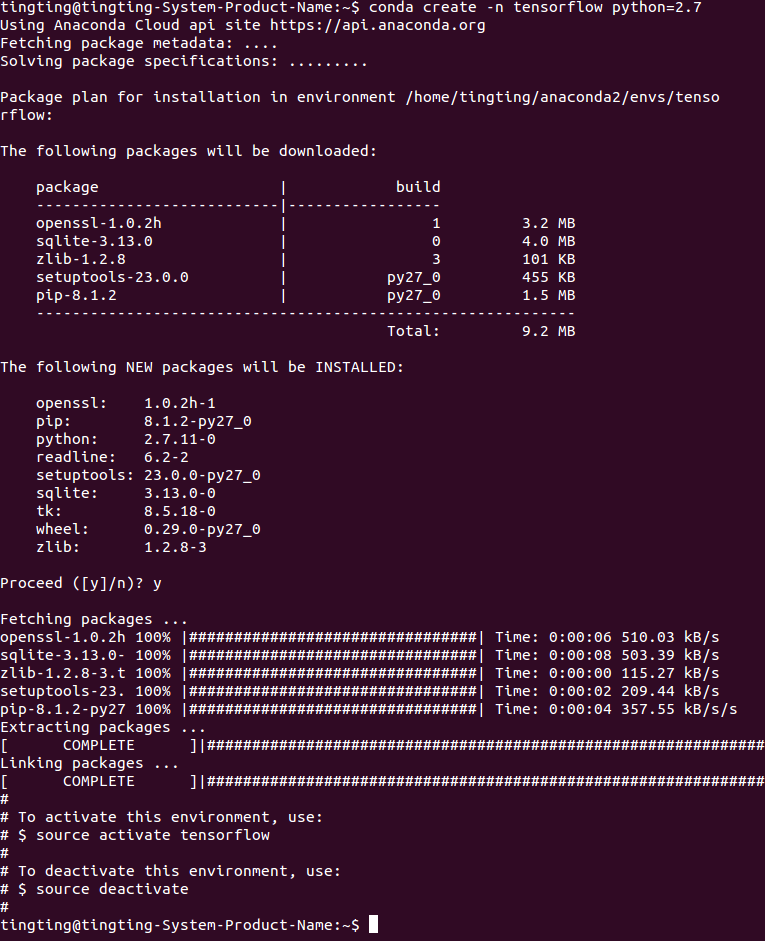
Task: Click the openssl version 1.0.2h-1
Action: coord(179,404)
